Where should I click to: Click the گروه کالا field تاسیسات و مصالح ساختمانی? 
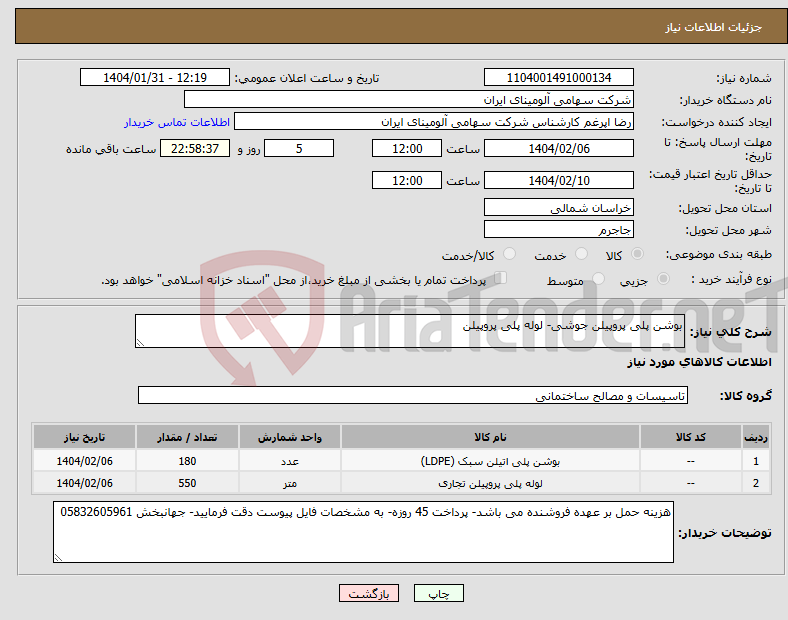(413, 395)
